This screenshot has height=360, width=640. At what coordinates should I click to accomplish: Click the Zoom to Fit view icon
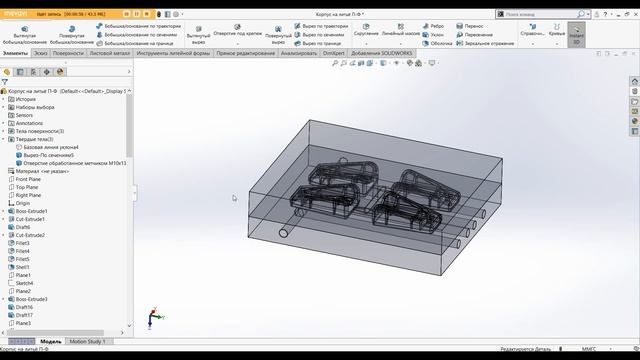[335, 63]
